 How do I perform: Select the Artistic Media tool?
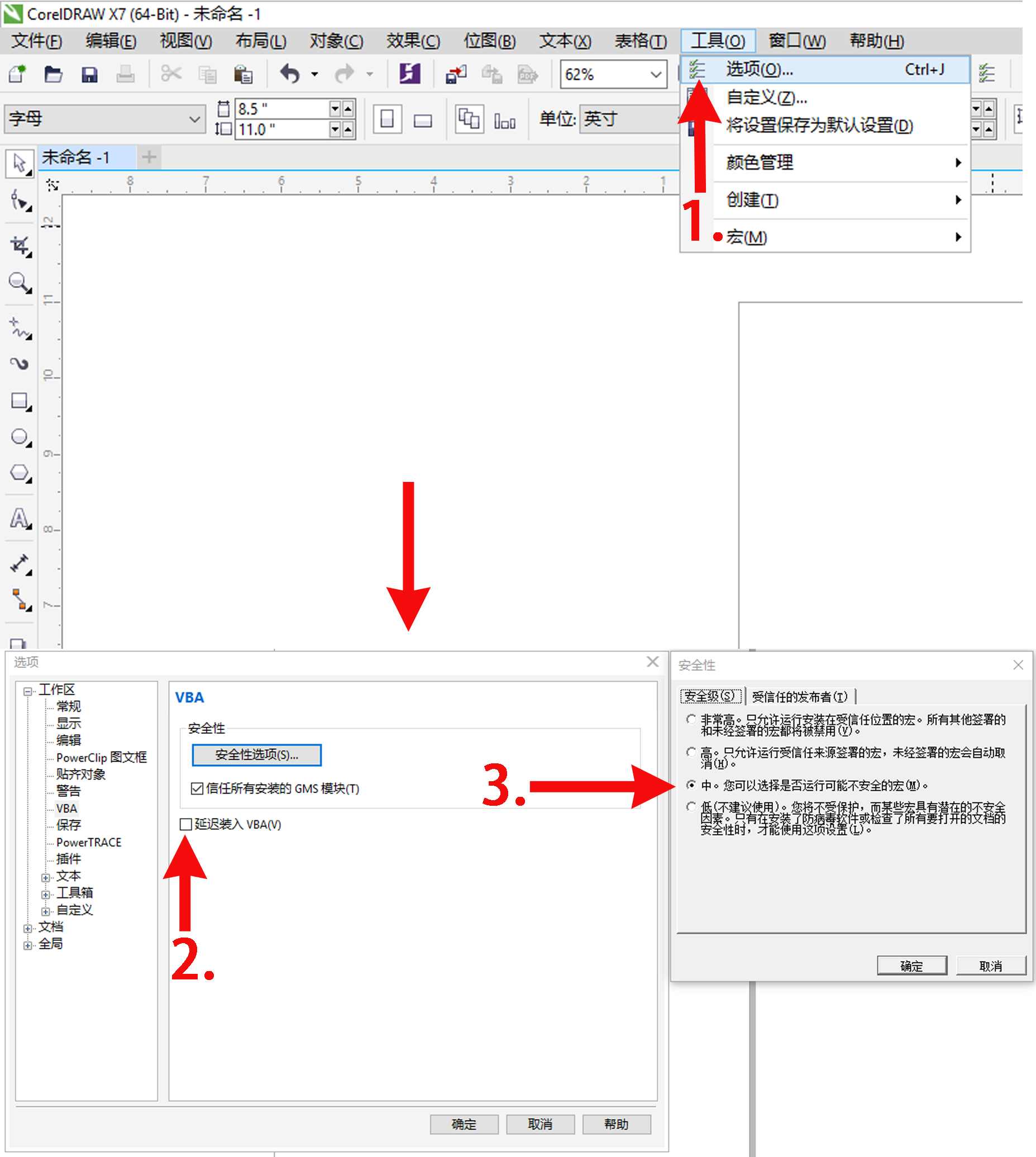(x=21, y=364)
